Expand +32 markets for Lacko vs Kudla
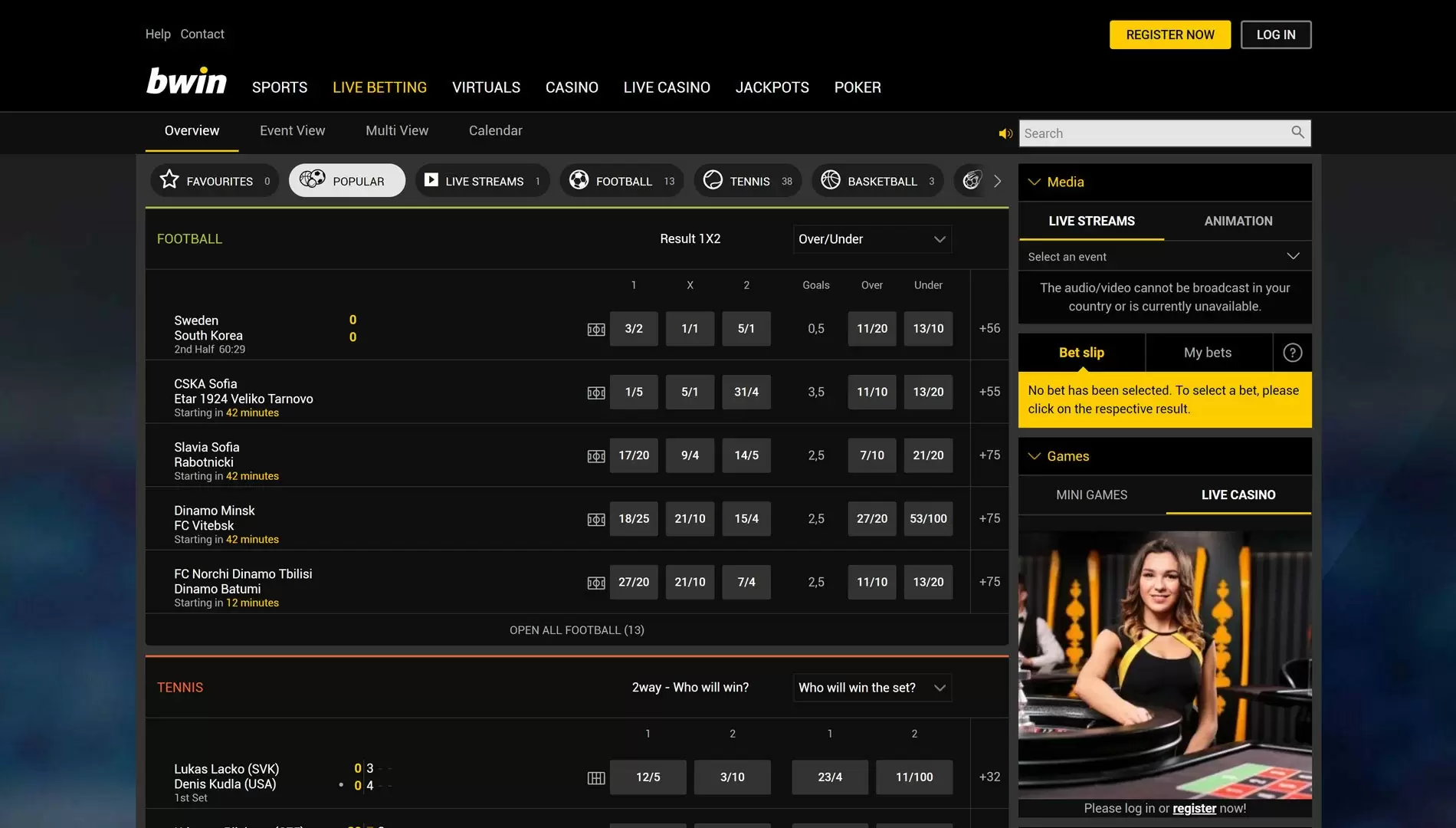This screenshot has width=1456, height=828. [x=989, y=777]
